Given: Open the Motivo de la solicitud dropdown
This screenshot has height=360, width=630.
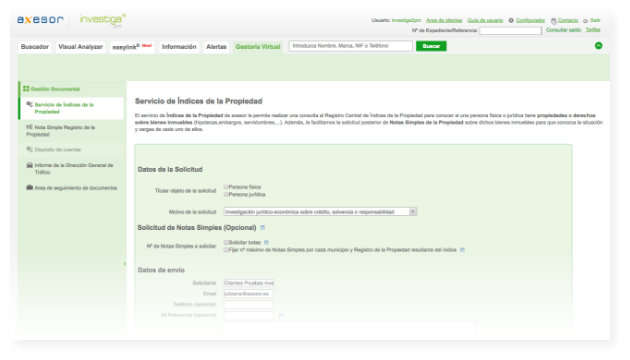Looking at the screenshot, I should (320, 212).
